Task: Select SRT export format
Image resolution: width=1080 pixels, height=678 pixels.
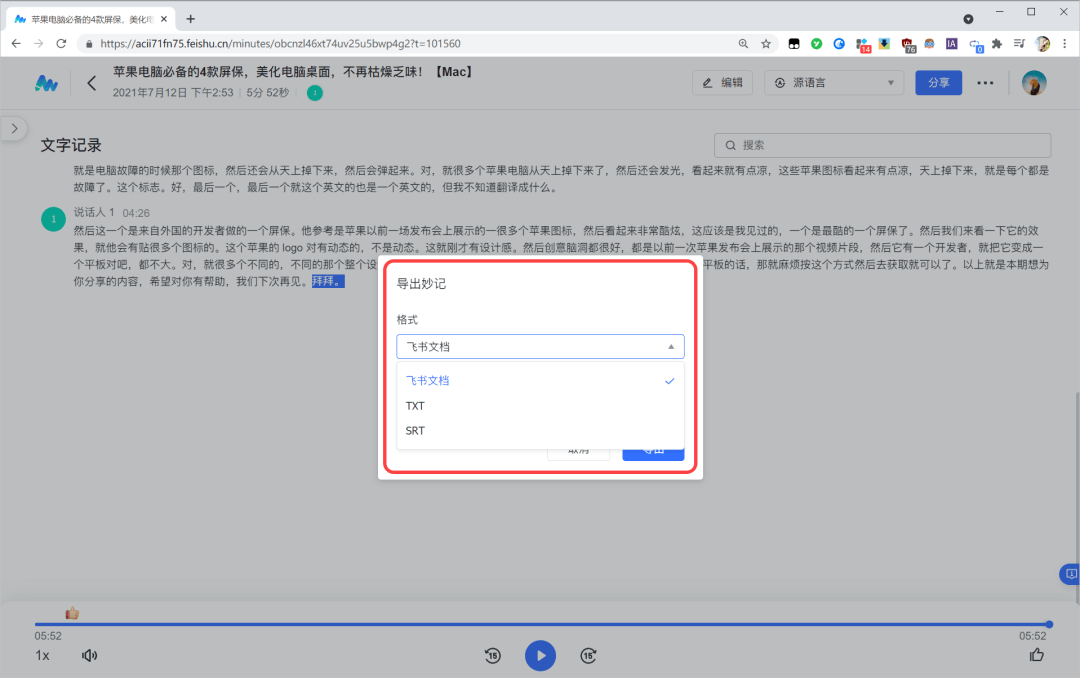Action: pyautogui.click(x=540, y=431)
